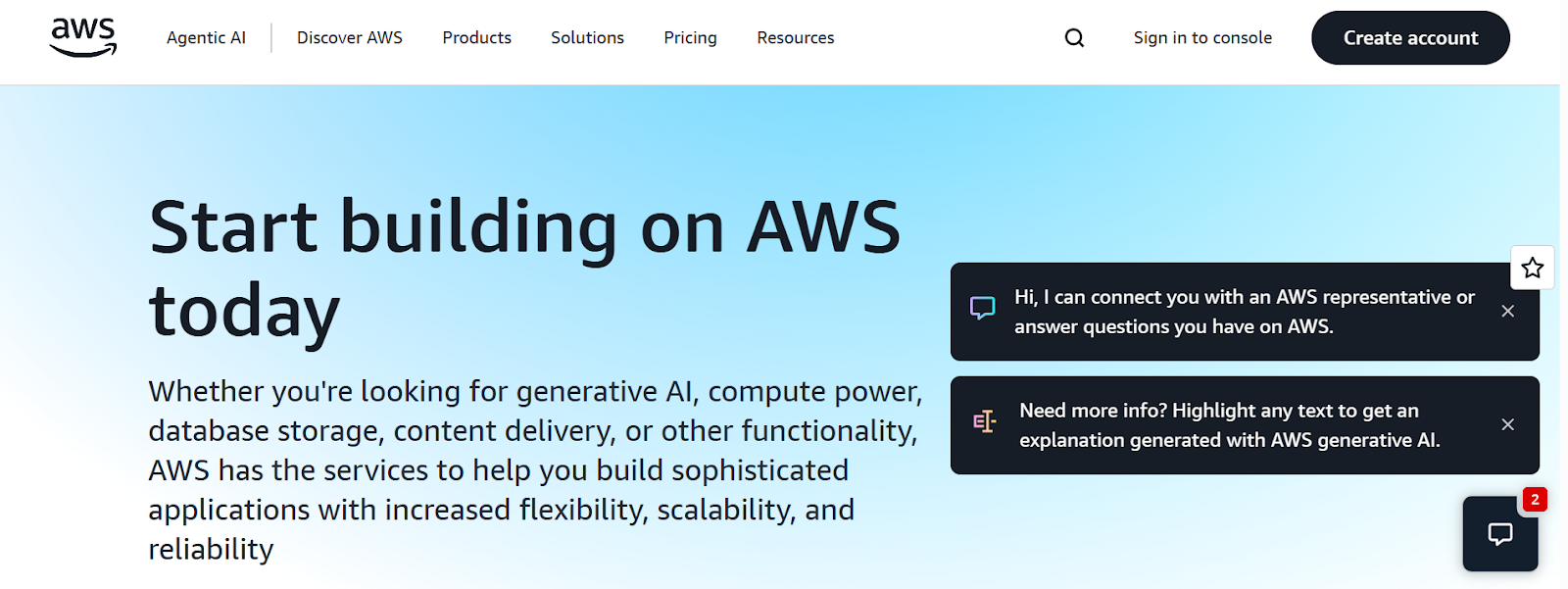This screenshot has width=1568, height=589.
Task: Open the search magnifier icon
Action: point(1074,37)
